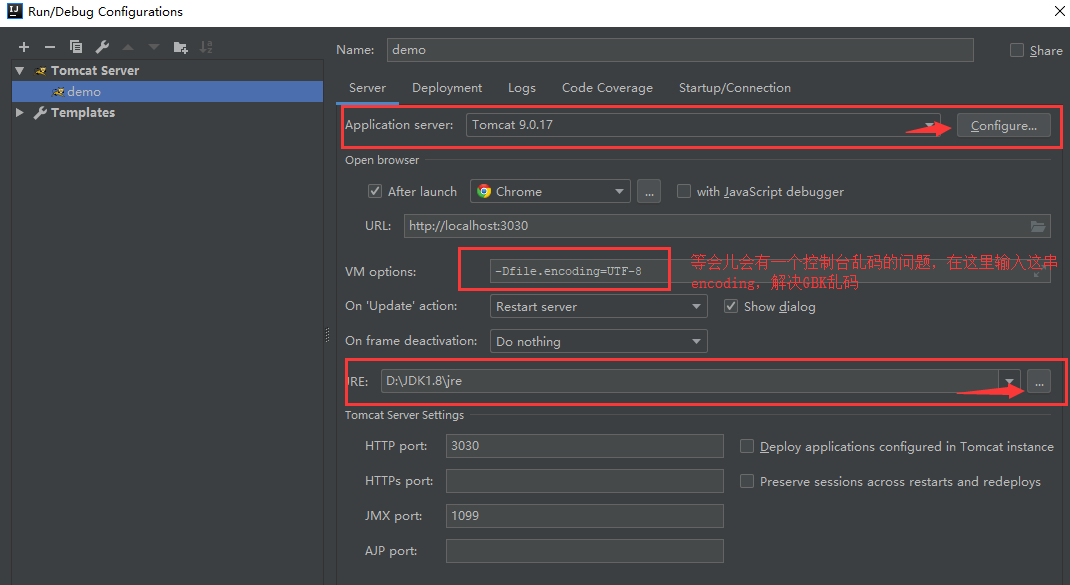
Task: Click the edit templates wrench icon
Action: (101, 46)
